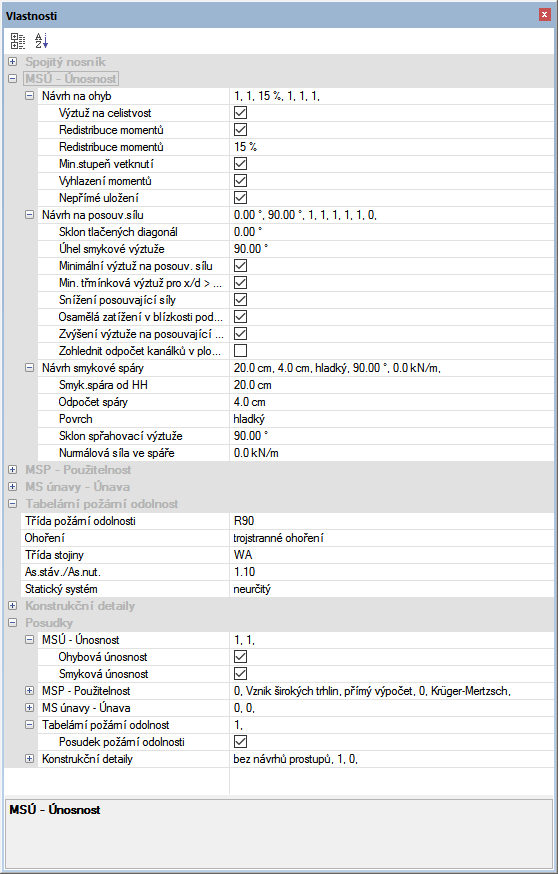Close the Vlastnosti panel
Image resolution: width=558 pixels, height=874 pixels.
point(545,15)
